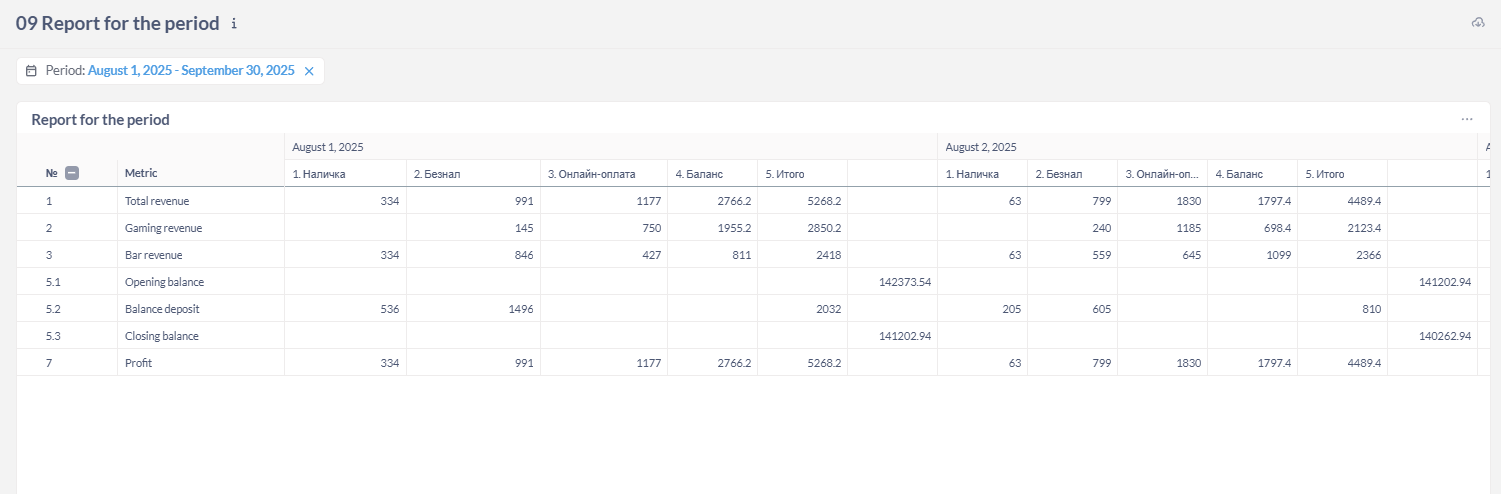Click the Profit row label

[139, 363]
